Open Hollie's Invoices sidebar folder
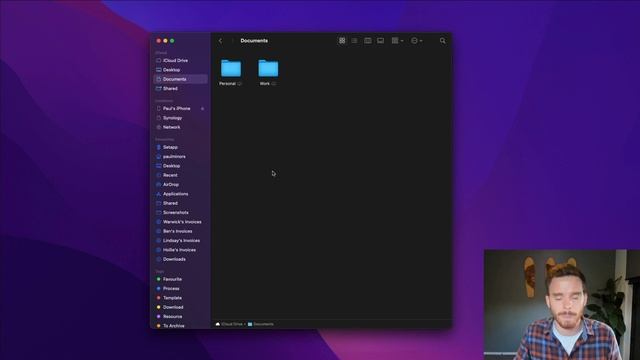 pyautogui.click(x=180, y=250)
